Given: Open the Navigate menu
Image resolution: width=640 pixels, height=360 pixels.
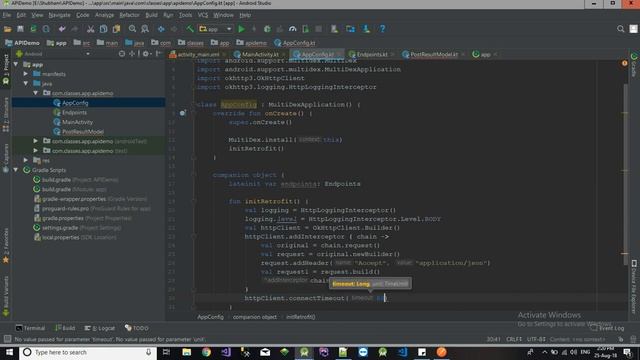Looking at the screenshot, I should click(x=60, y=15).
